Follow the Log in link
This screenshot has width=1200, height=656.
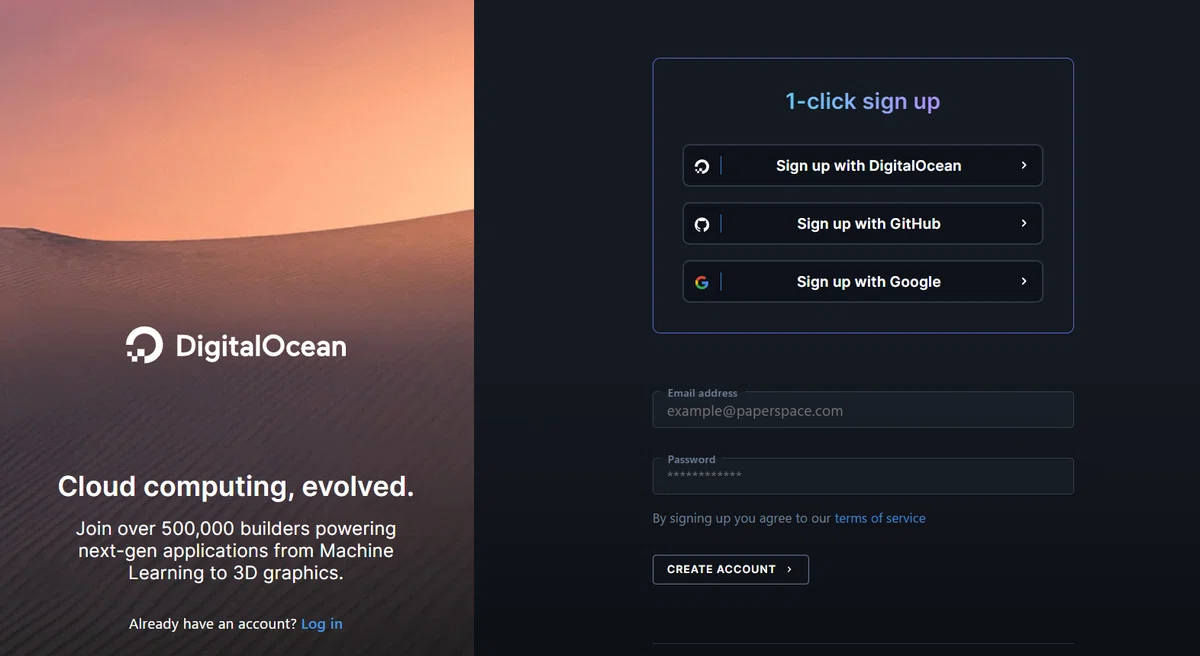(x=322, y=624)
